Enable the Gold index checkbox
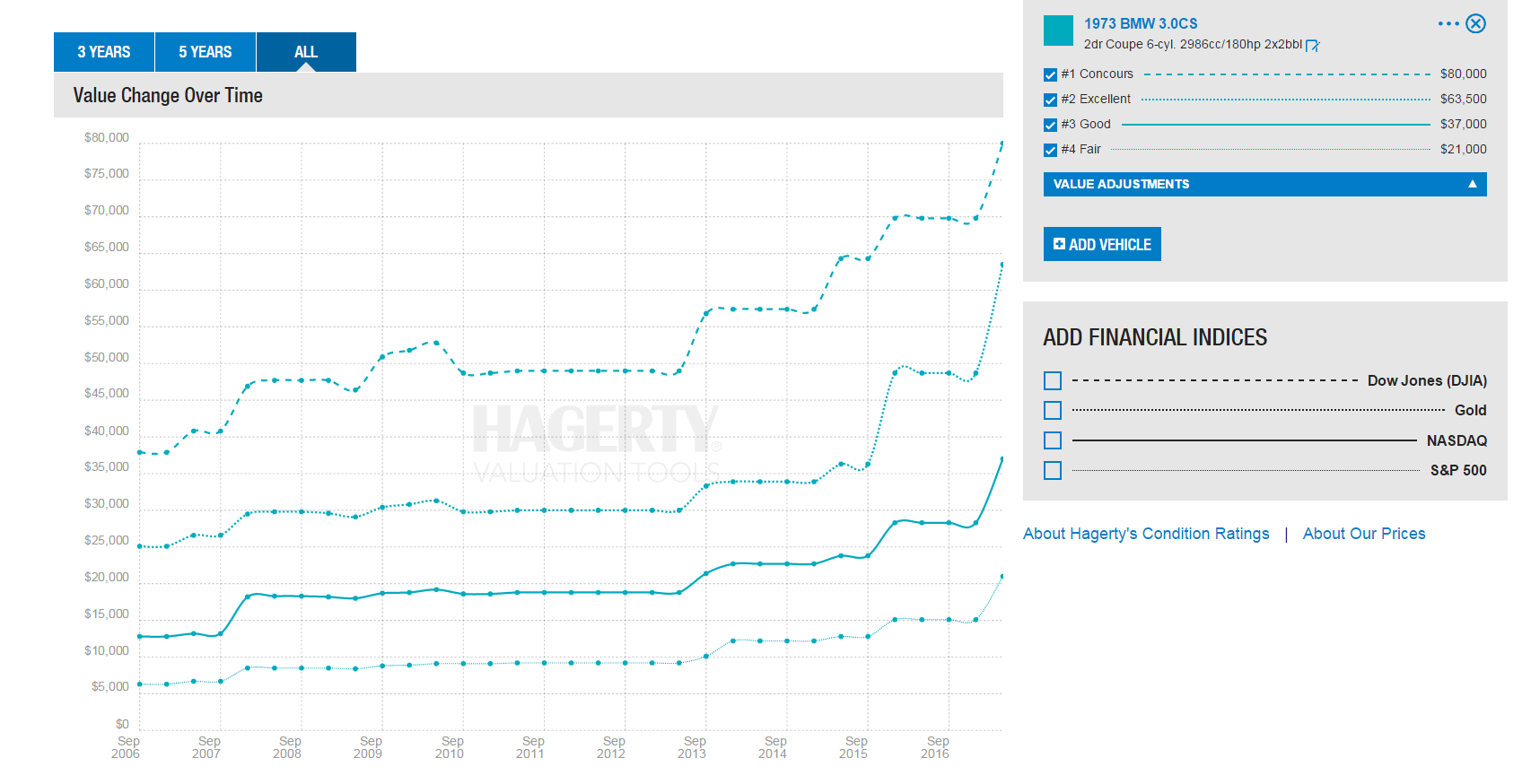This screenshot has height=784, width=1531. point(1053,411)
